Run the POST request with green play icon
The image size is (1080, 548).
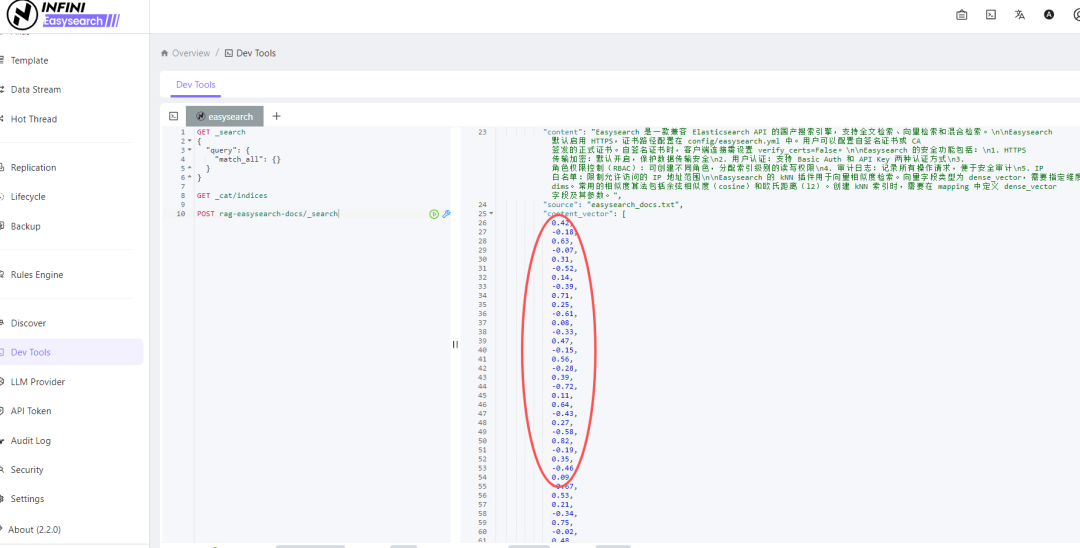433,214
